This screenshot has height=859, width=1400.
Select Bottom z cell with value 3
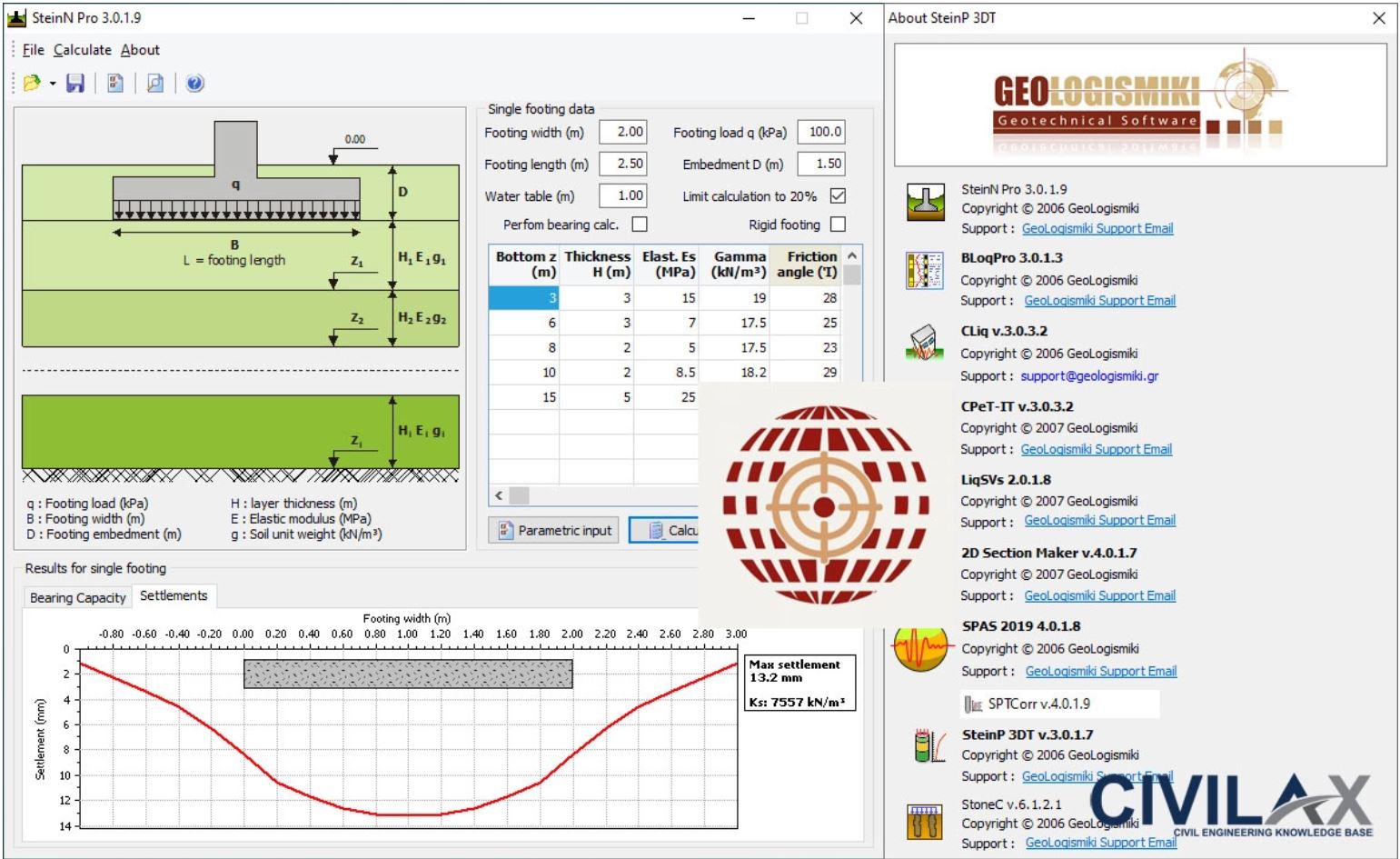[x=524, y=297]
